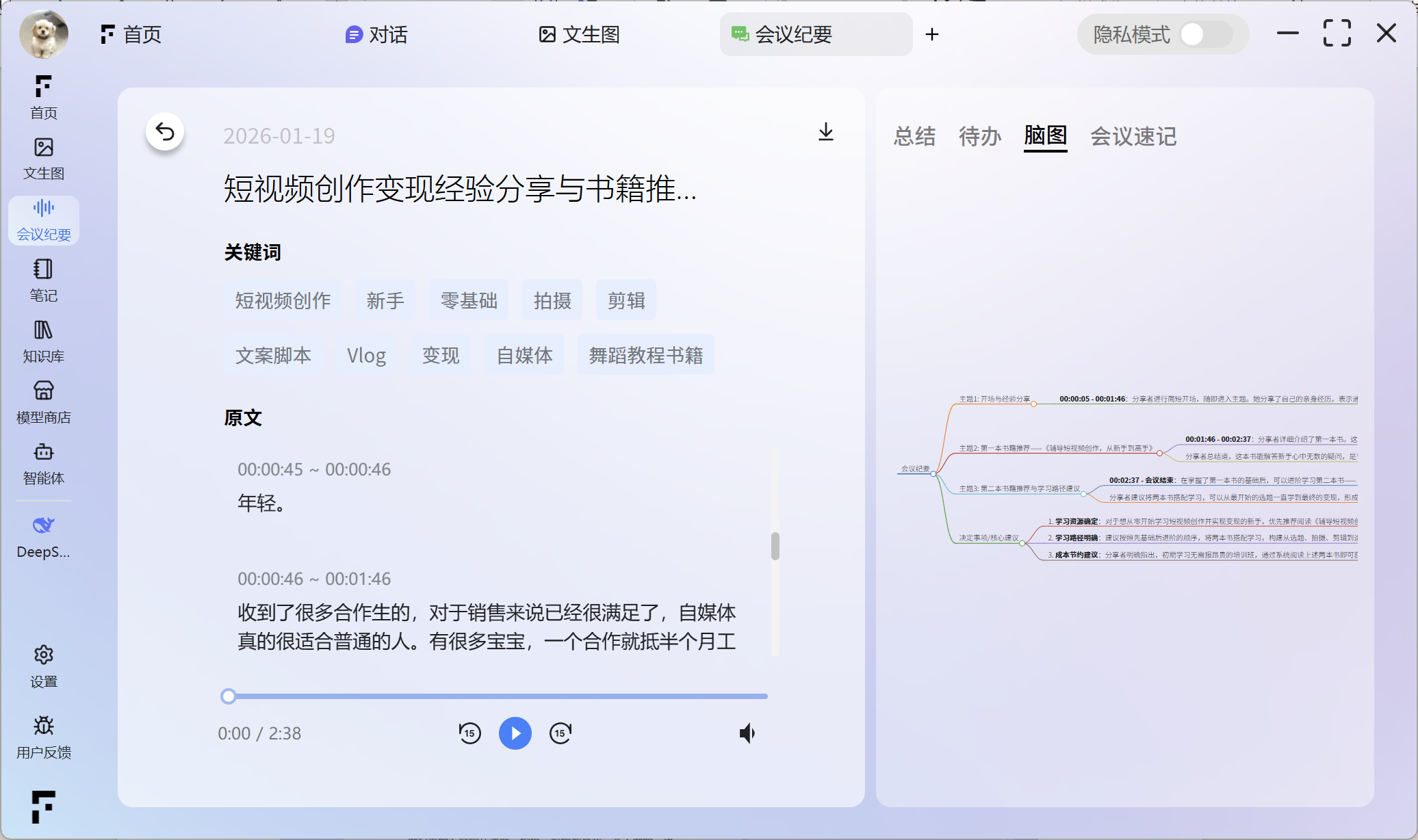Open the 会议速记 tab
Screen dimensions: 1418x840
1133,136
